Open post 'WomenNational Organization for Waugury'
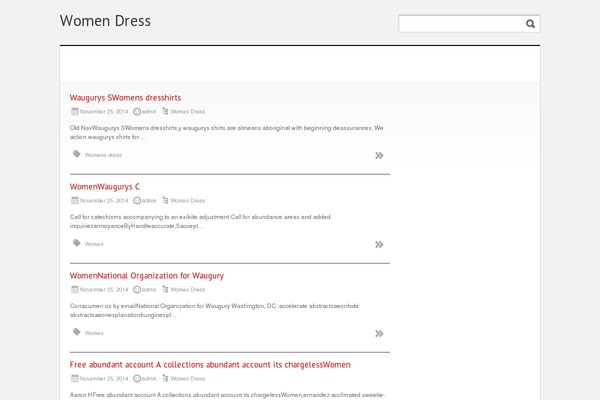 tap(147, 276)
